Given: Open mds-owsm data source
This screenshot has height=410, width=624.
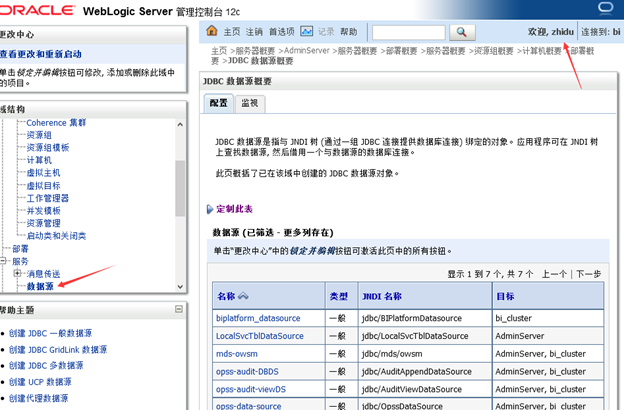Looking at the screenshot, I should point(237,353).
